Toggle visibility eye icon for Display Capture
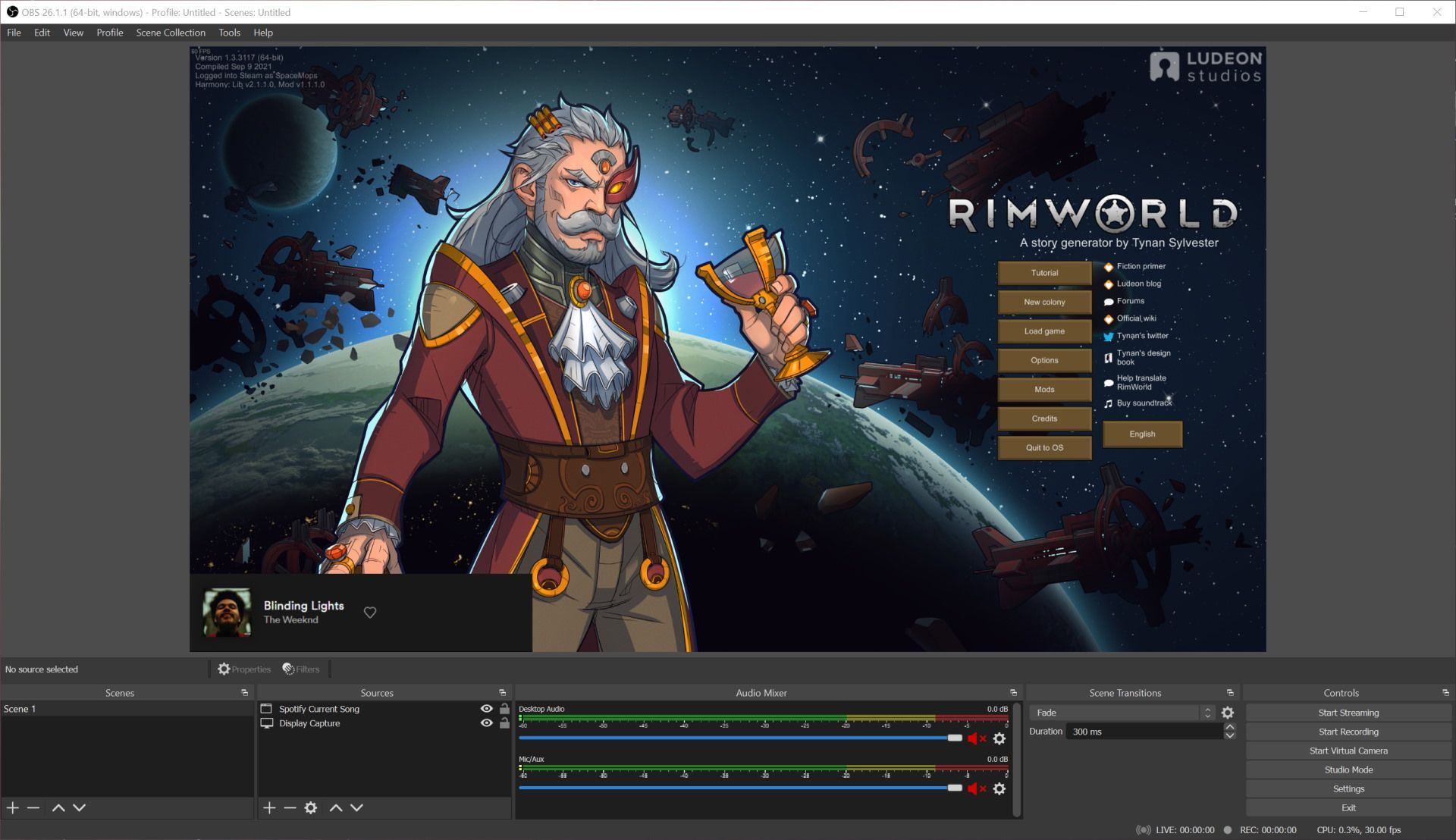The image size is (1456, 840). tap(486, 723)
